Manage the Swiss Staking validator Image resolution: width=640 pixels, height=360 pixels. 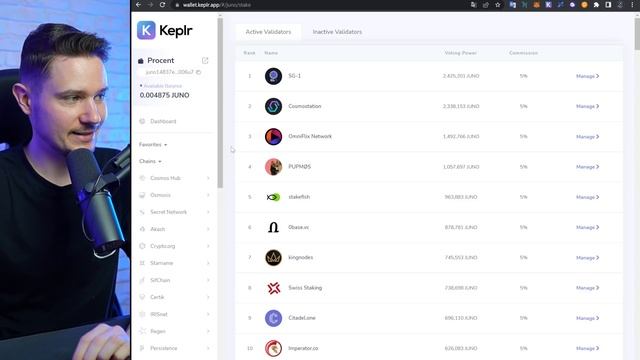coord(587,288)
